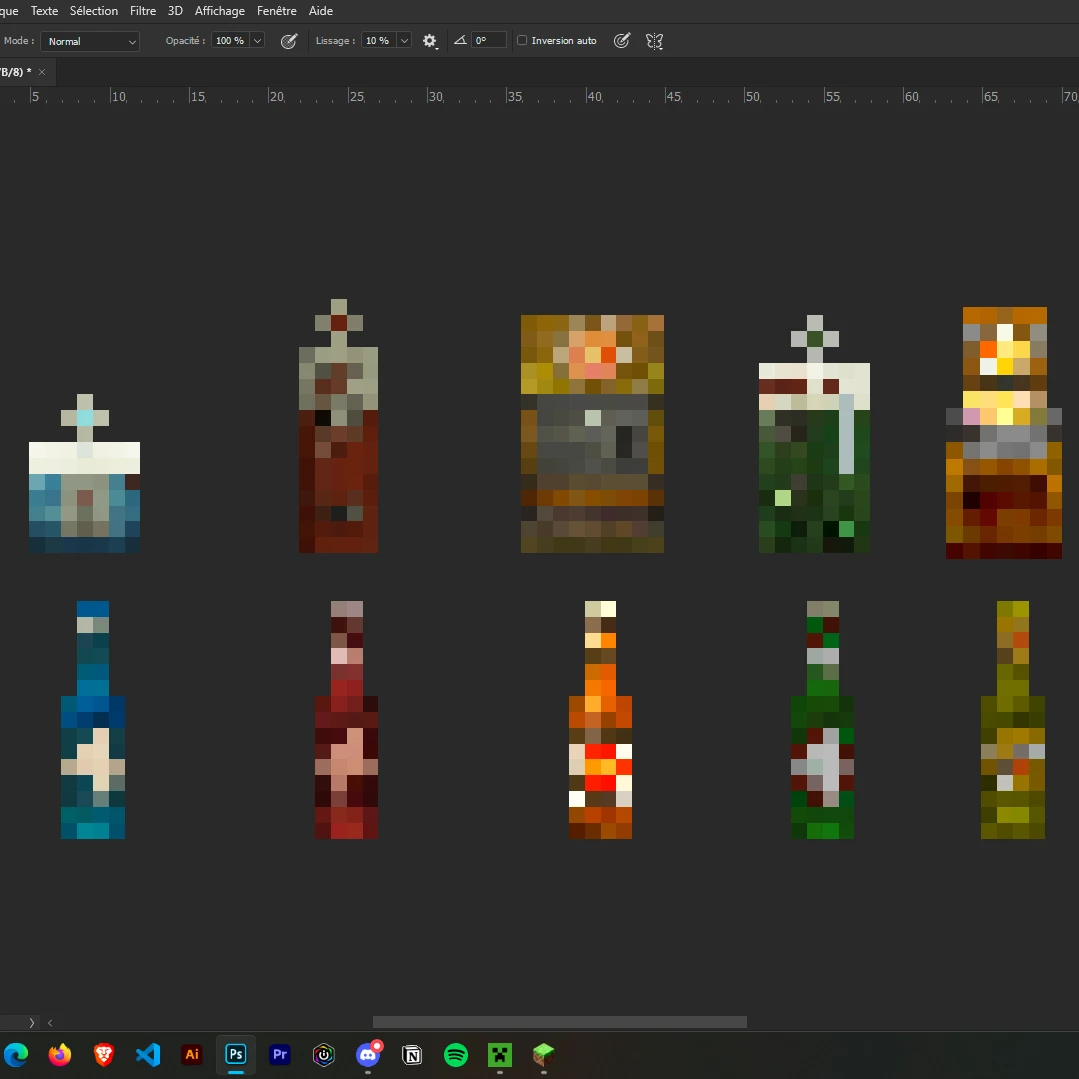Viewport: 1079px width, 1079px height.
Task: Click the orange-gold top right sprite
Action: (1004, 433)
